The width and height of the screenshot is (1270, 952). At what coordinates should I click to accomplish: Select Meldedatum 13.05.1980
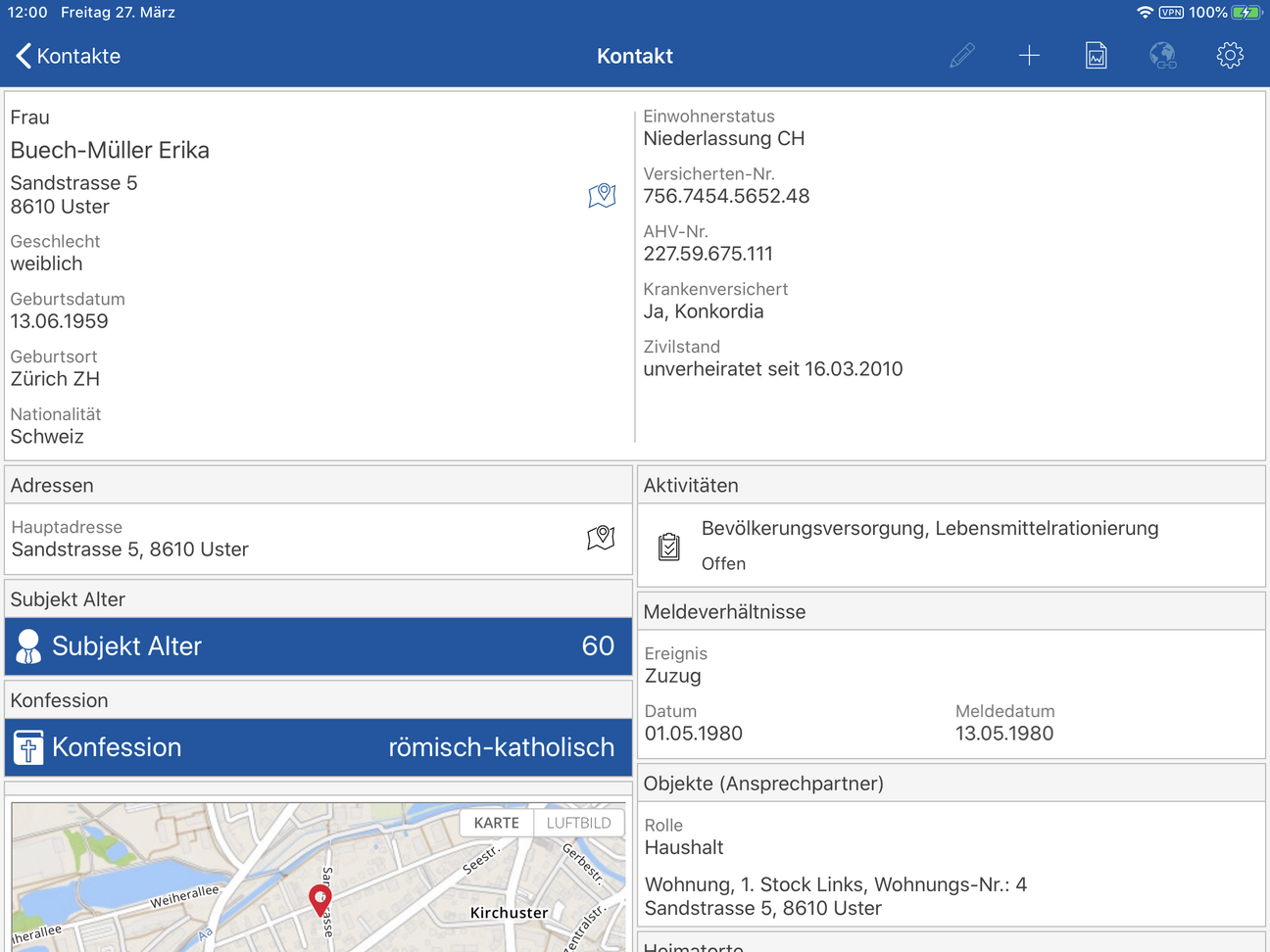click(1003, 734)
